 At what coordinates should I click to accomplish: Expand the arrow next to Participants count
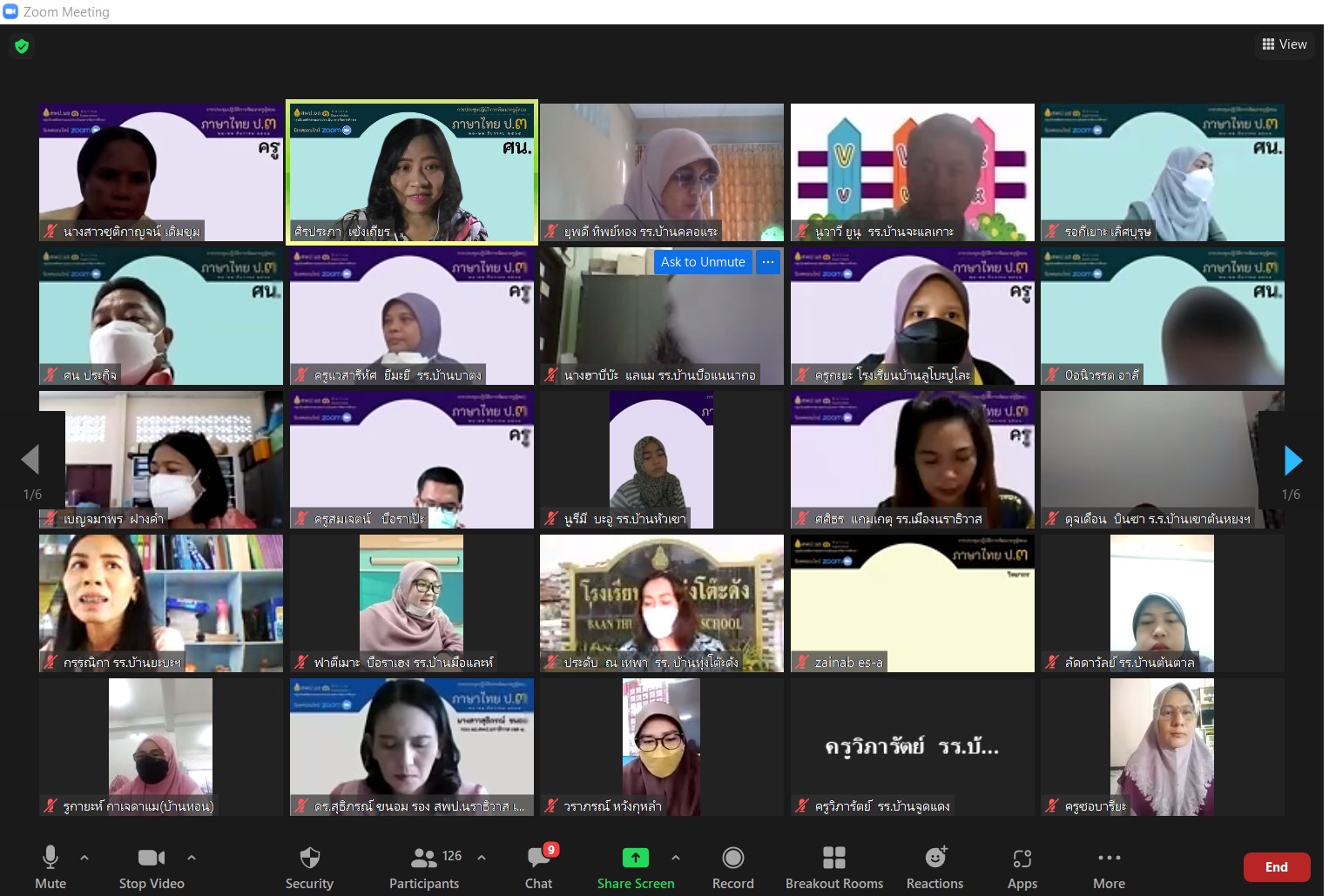click(482, 858)
